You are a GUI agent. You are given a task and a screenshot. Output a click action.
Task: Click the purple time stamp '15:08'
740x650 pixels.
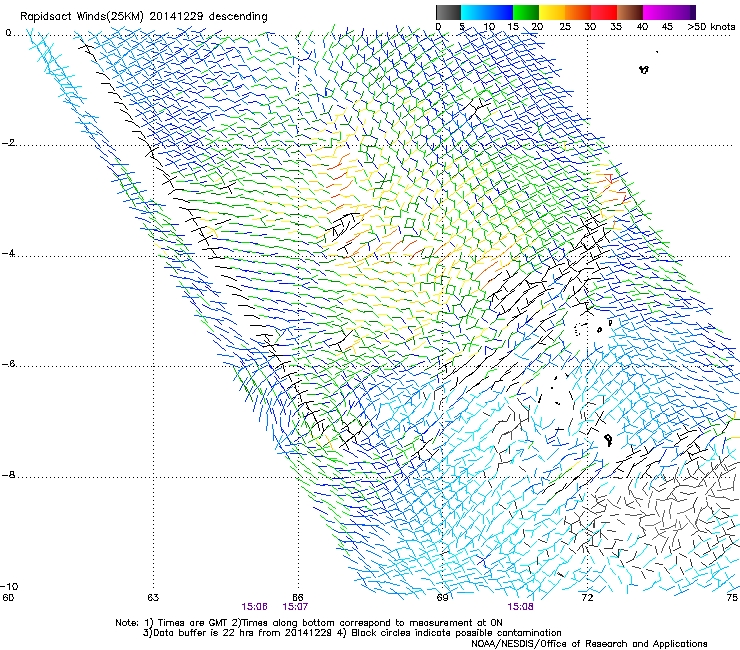[x=521, y=607]
